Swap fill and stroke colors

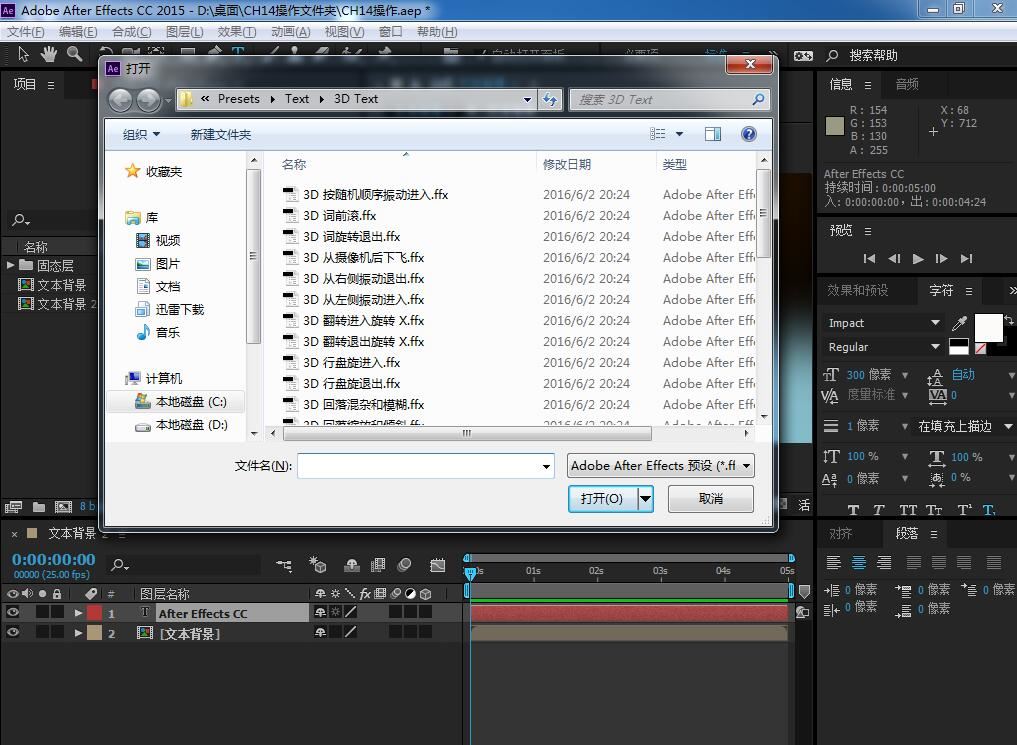pos(1009,320)
